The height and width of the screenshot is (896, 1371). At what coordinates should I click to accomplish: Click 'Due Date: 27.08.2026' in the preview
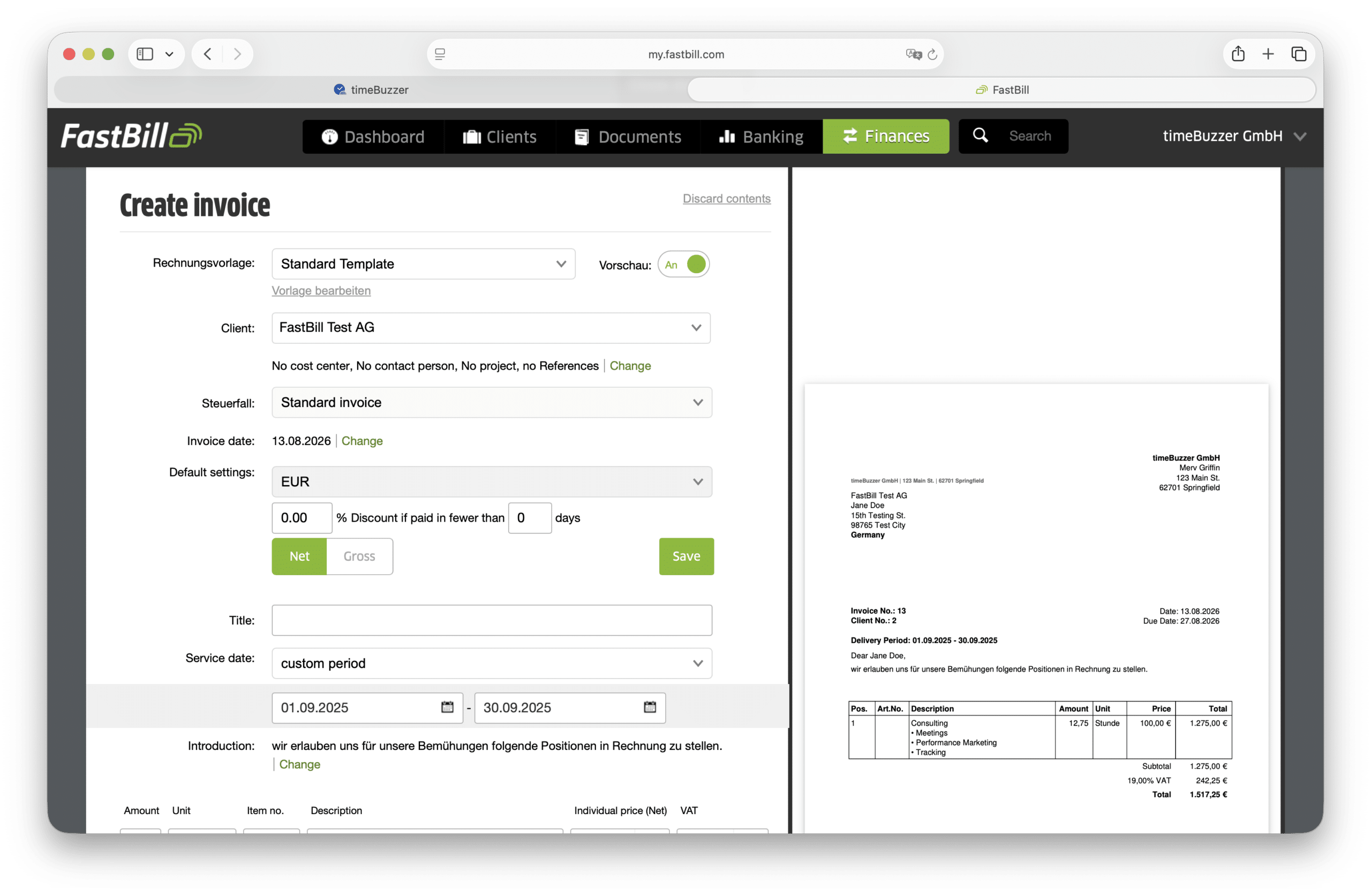[1181, 621]
